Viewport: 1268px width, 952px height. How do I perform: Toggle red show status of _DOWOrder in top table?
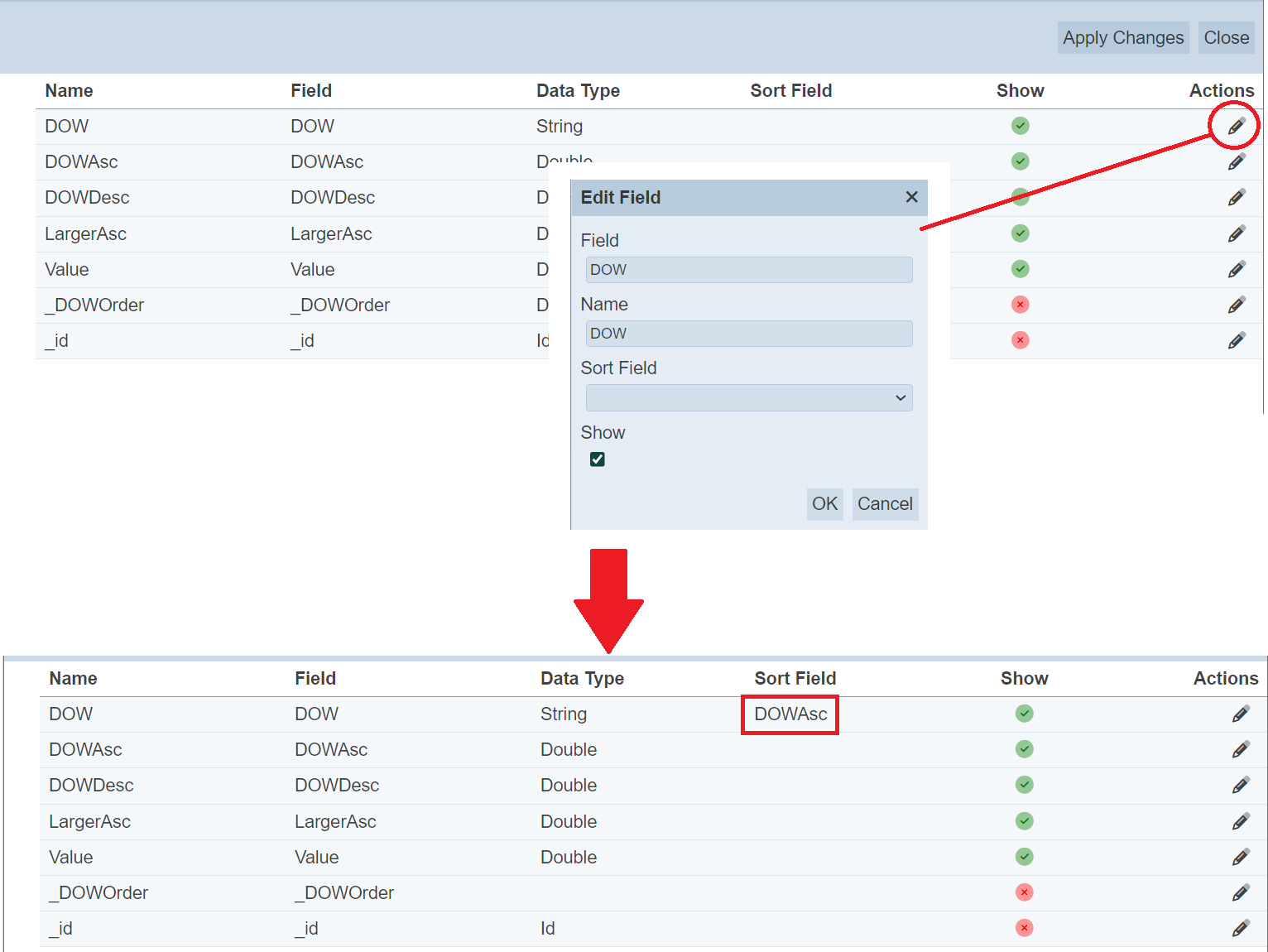coord(1020,305)
